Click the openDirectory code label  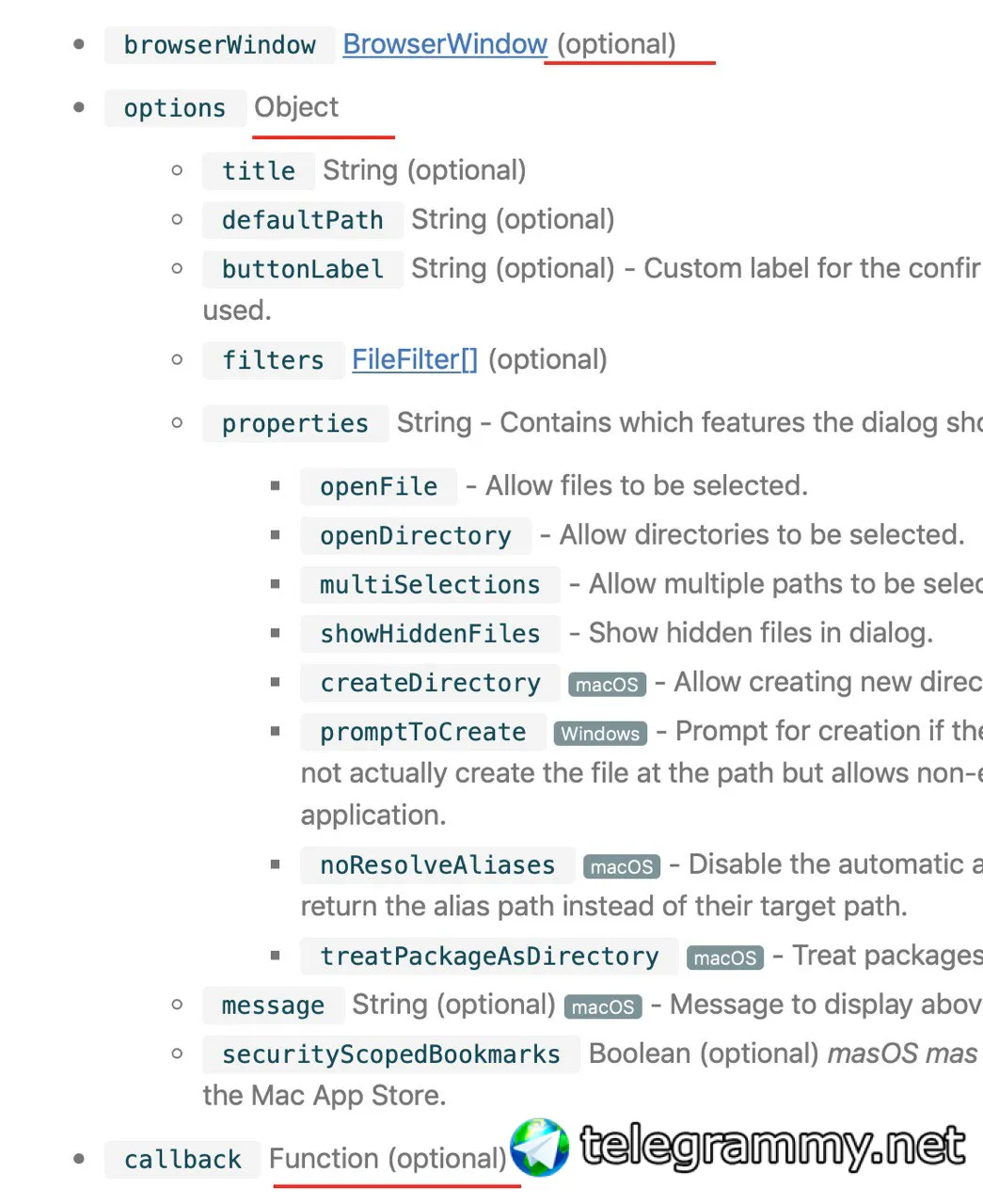pos(416,535)
